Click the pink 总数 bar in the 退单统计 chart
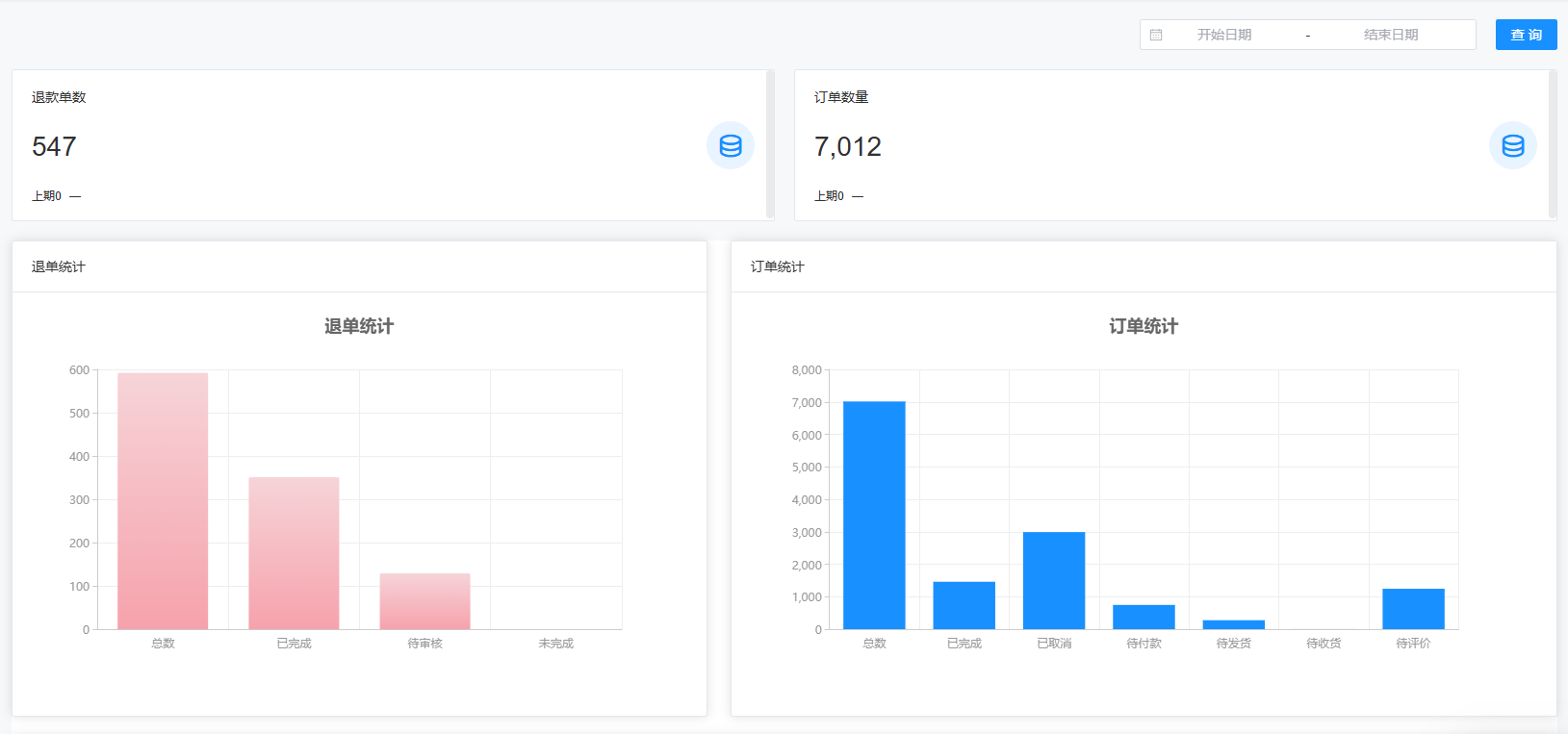 (x=163, y=501)
